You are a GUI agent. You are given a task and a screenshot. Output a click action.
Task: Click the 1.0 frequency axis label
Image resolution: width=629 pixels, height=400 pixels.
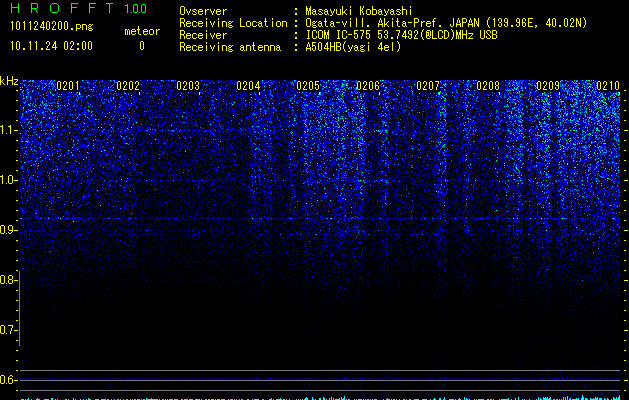pos(7,180)
